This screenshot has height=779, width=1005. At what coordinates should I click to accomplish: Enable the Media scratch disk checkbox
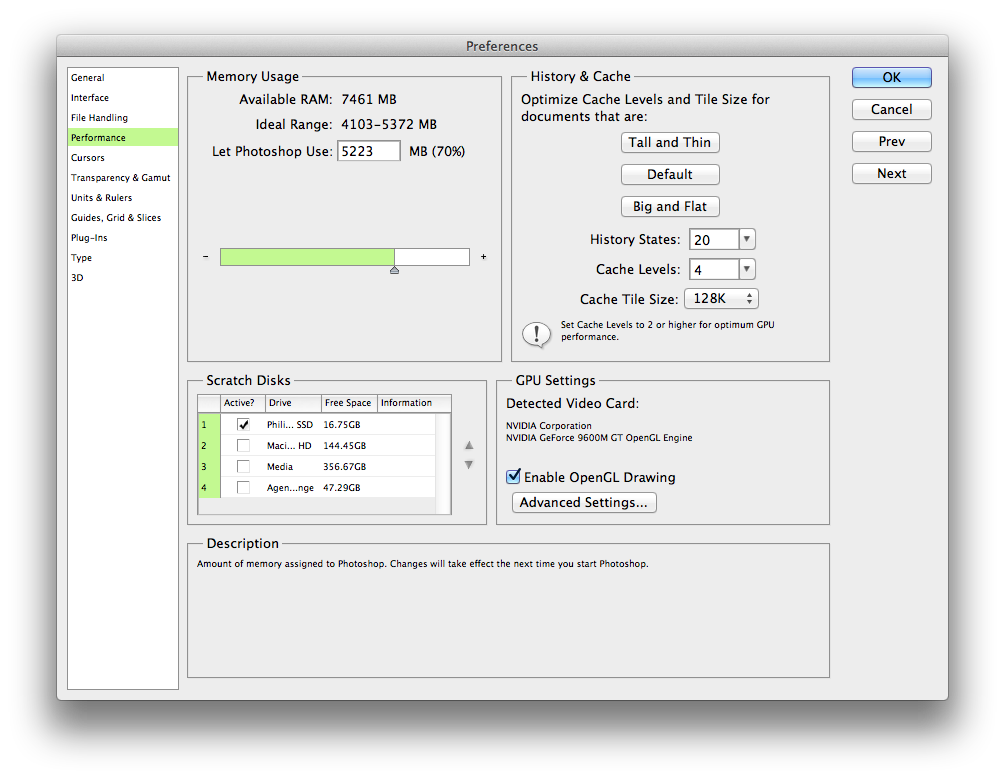(x=244, y=467)
